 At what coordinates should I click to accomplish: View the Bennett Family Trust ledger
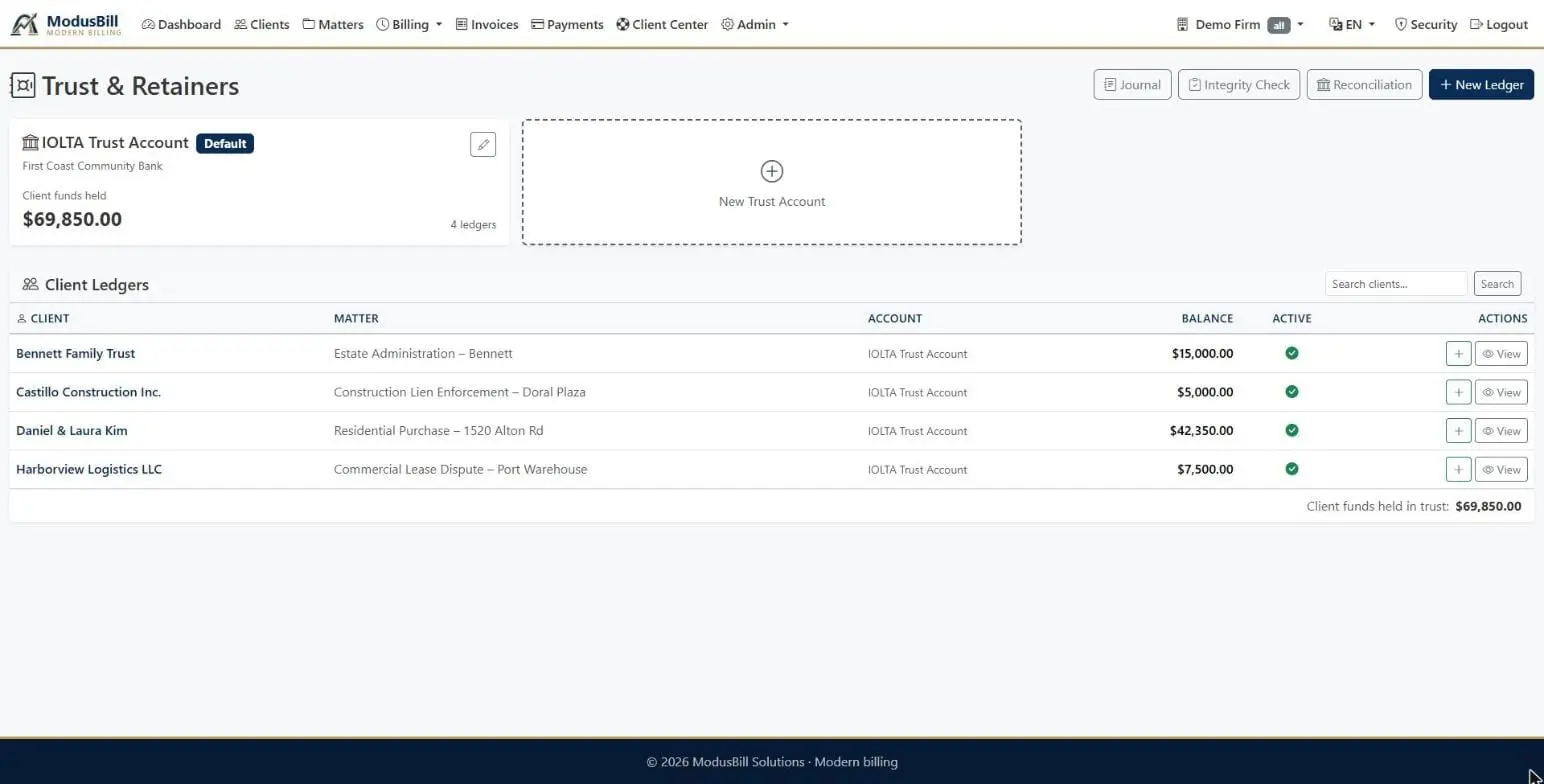pos(1501,354)
